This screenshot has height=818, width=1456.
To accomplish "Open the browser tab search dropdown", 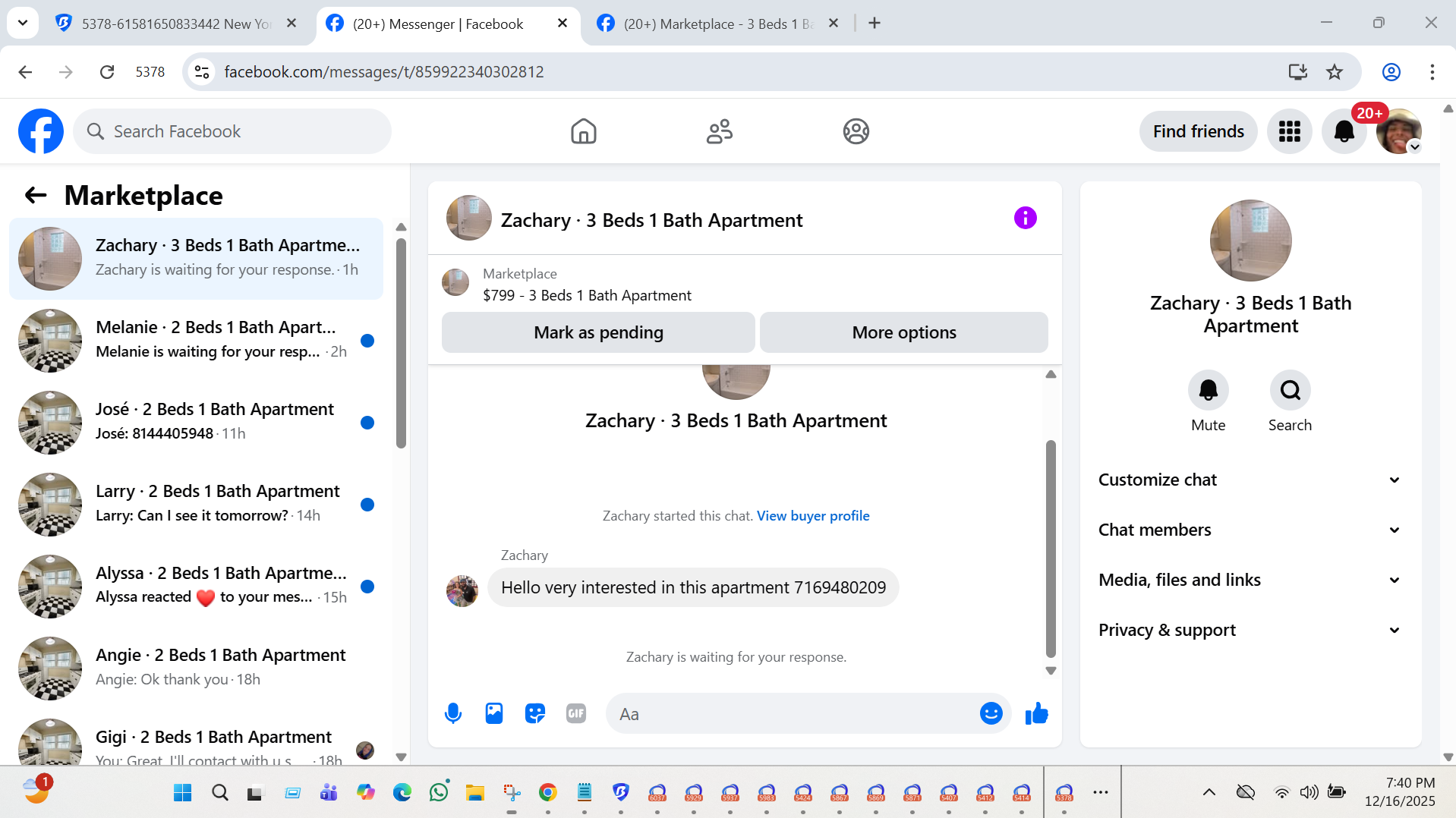I will coord(23,23).
